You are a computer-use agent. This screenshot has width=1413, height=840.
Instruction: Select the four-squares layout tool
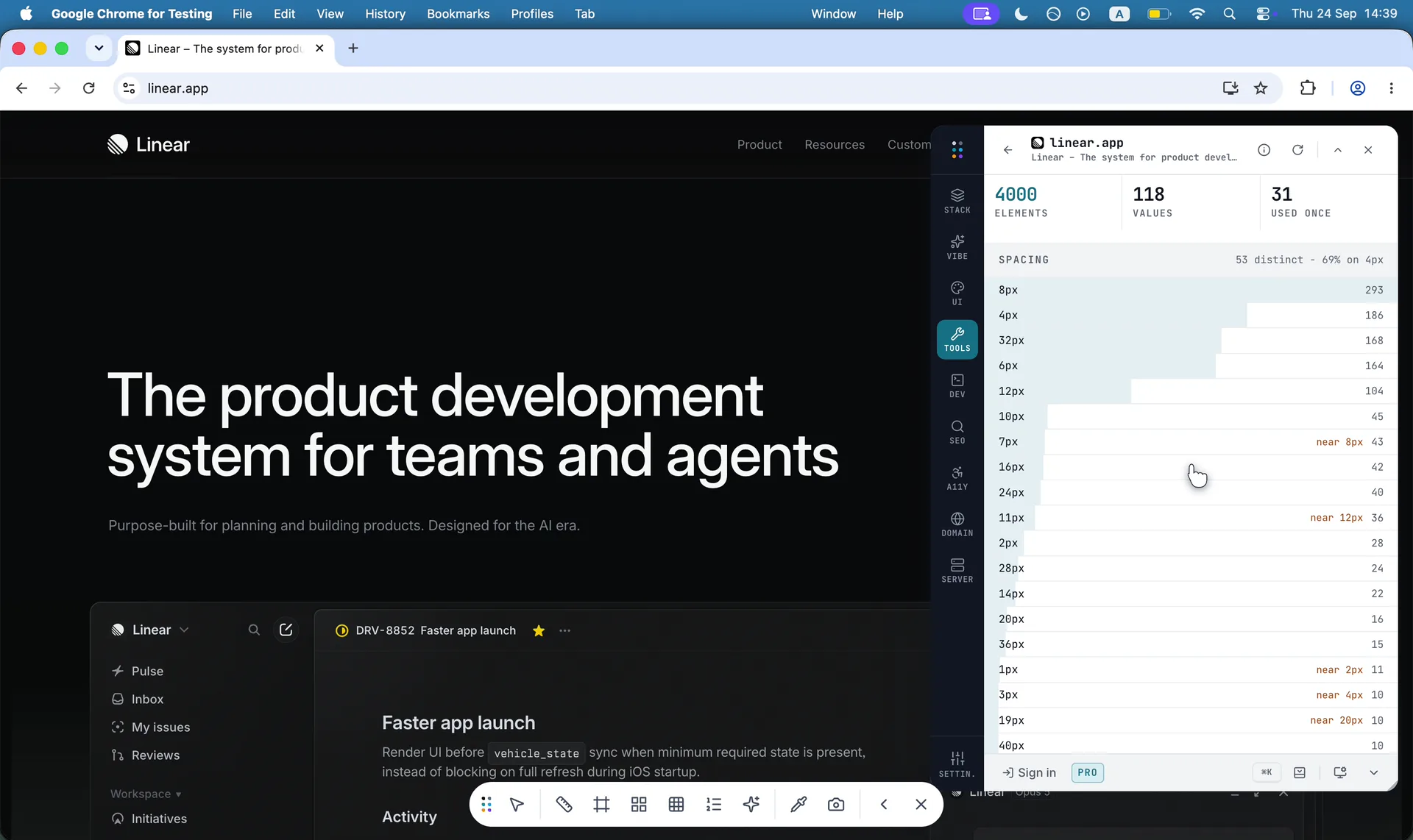(x=639, y=805)
